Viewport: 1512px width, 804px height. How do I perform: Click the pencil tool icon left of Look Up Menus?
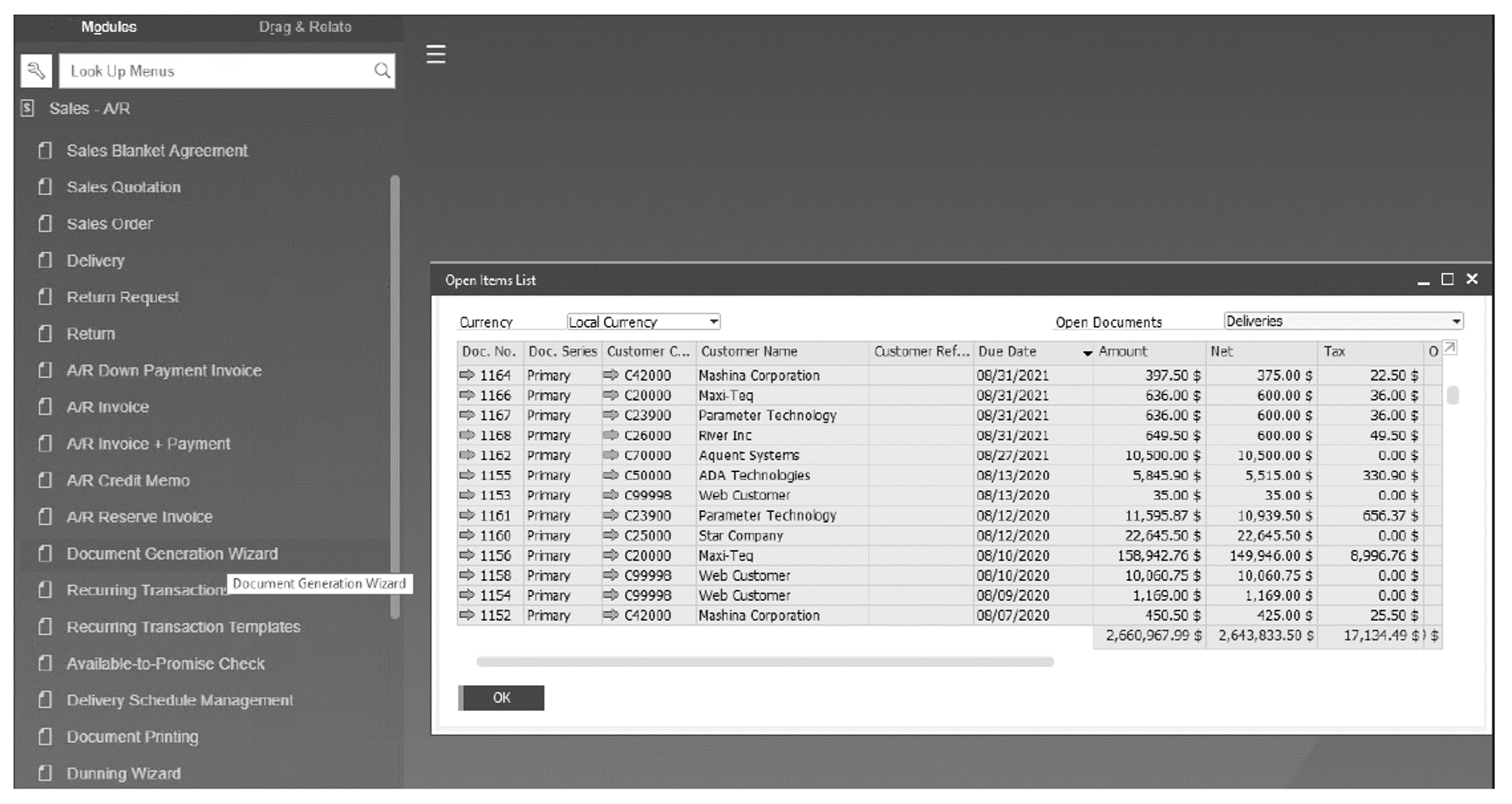coord(35,70)
